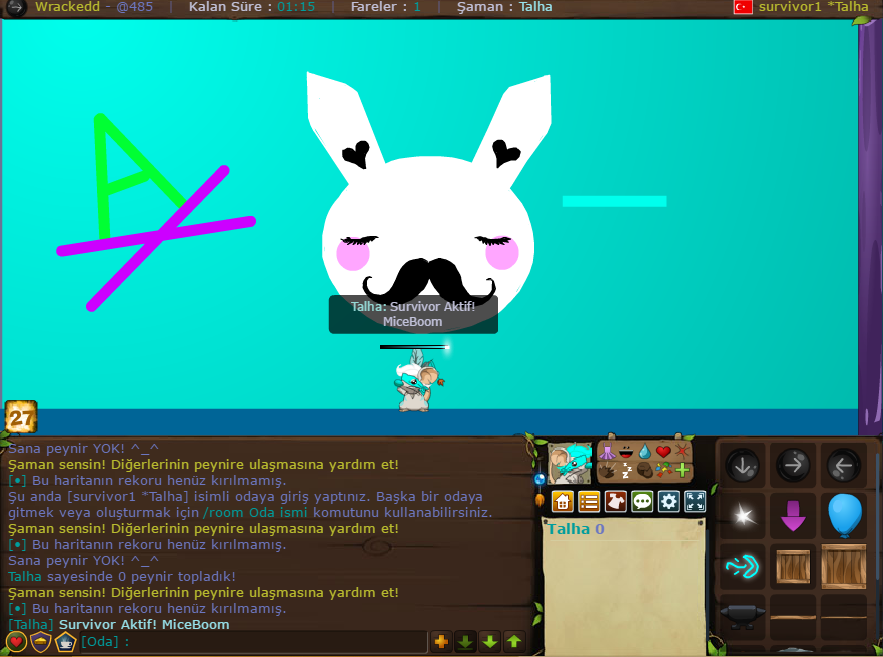The width and height of the screenshot is (883, 657).
Task: Click green down arrow chat button
Action: click(489, 641)
